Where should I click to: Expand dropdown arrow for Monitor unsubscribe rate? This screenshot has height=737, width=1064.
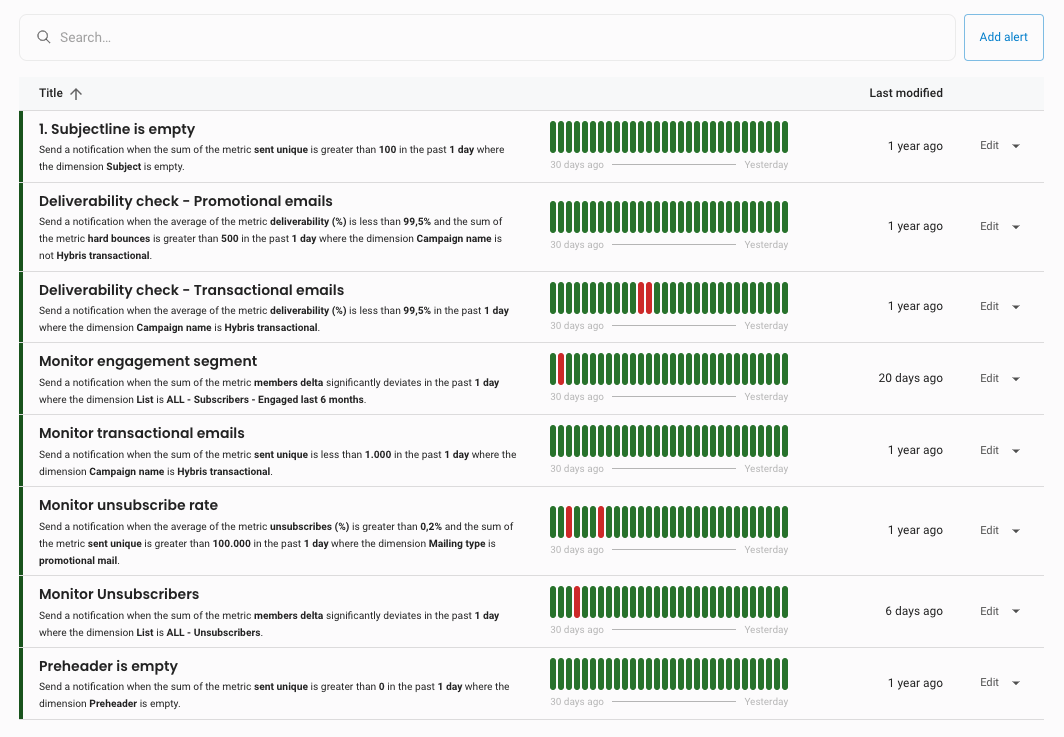1016,531
